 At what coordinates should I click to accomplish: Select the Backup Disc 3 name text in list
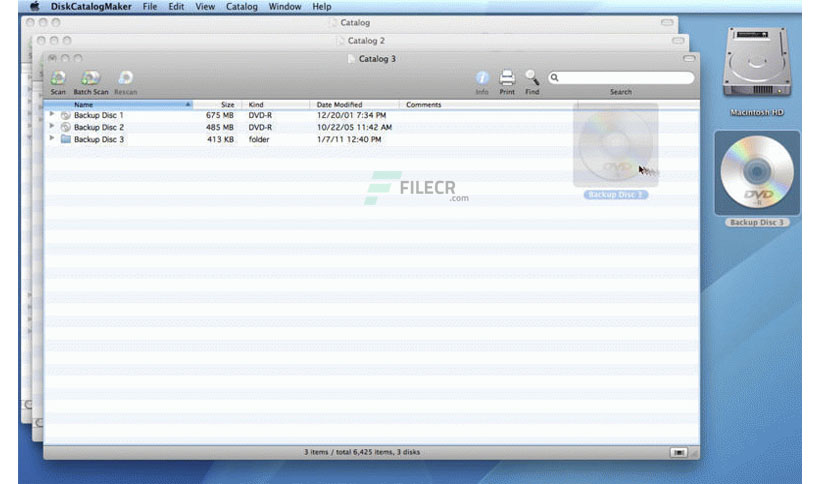(x=99, y=139)
